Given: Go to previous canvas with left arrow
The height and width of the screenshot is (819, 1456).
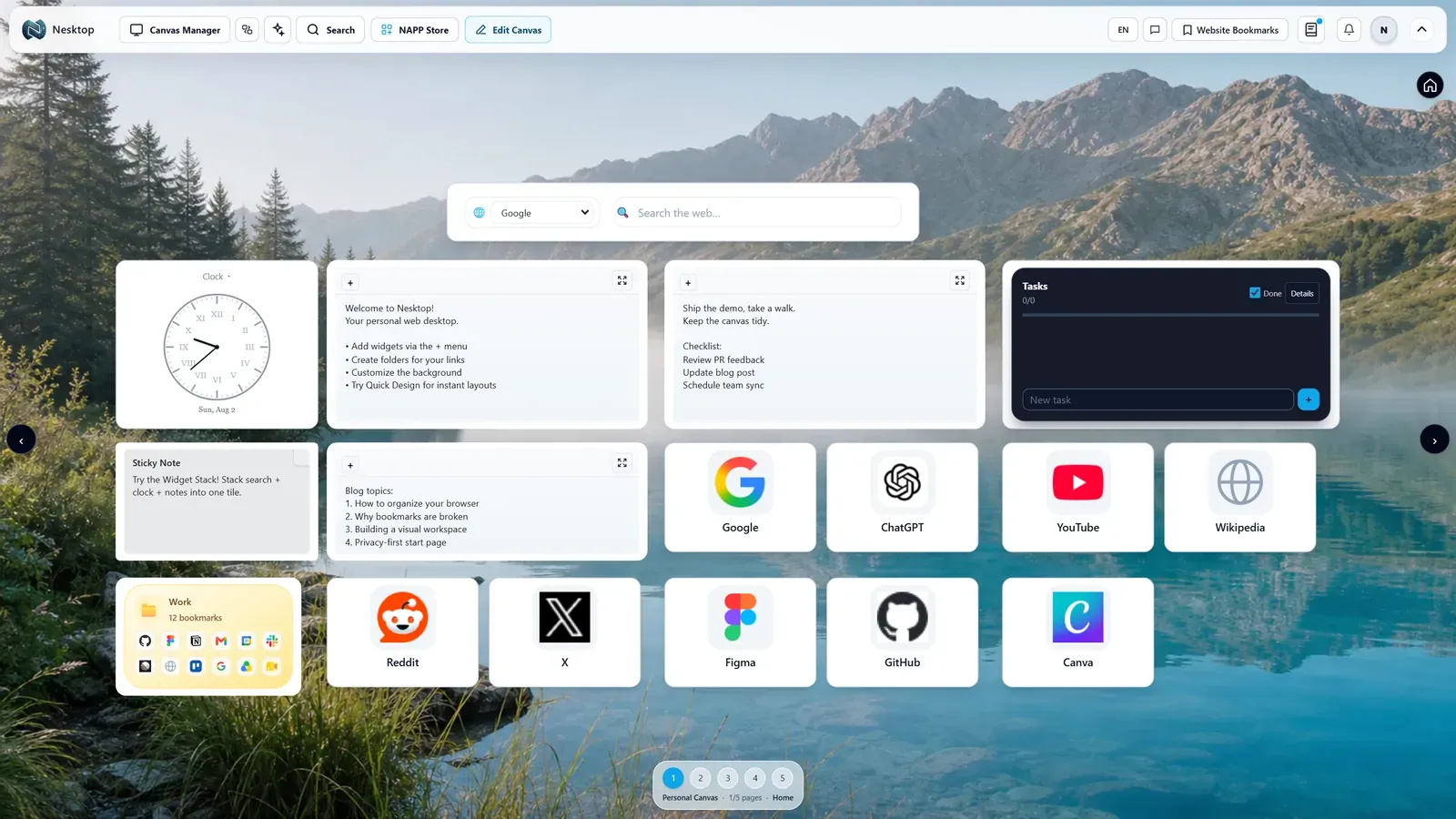Looking at the screenshot, I should click(22, 440).
